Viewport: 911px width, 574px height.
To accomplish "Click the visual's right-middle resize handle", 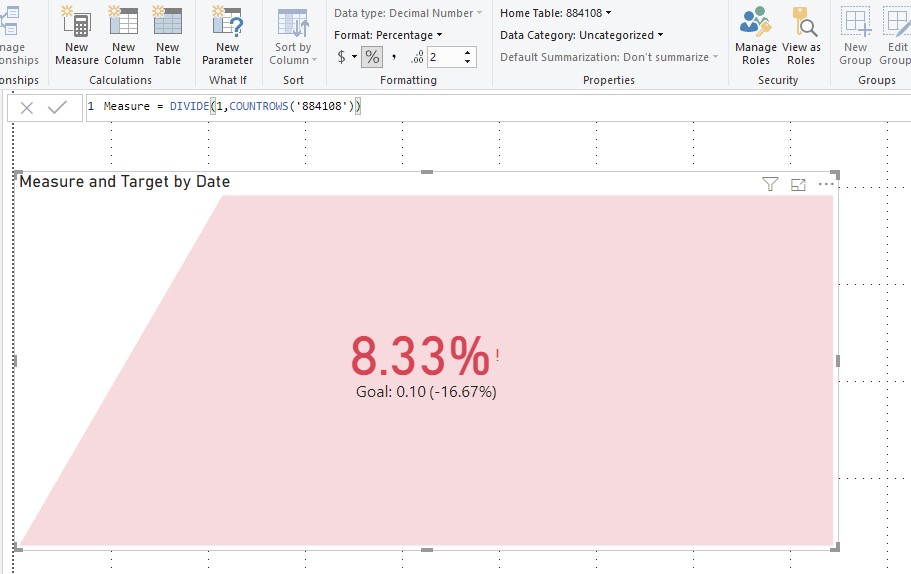I will (x=838, y=361).
